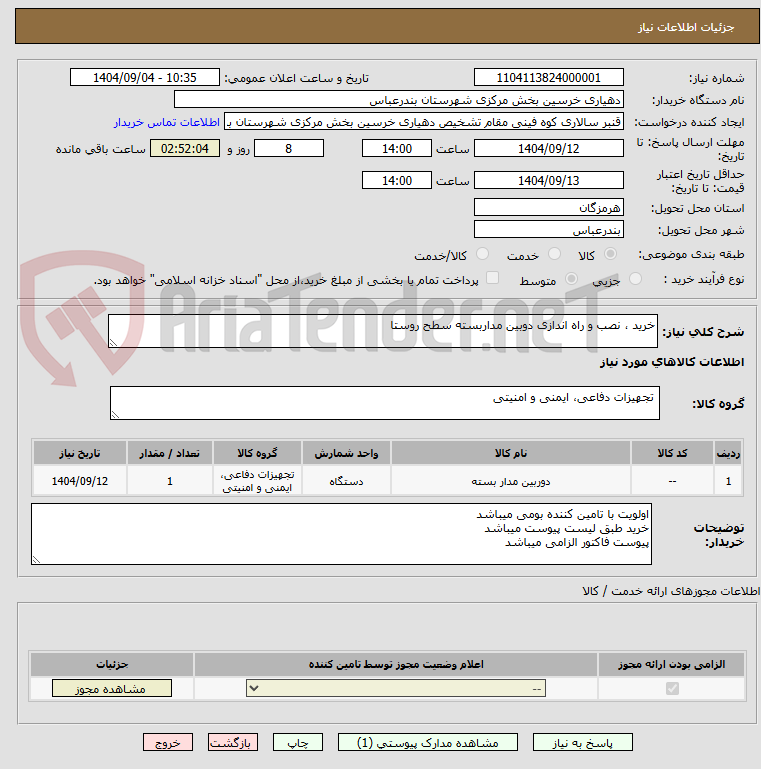Screen dimensions: 761x769
Task: Click the remaining time 02:52:04 field
Action: (185, 149)
